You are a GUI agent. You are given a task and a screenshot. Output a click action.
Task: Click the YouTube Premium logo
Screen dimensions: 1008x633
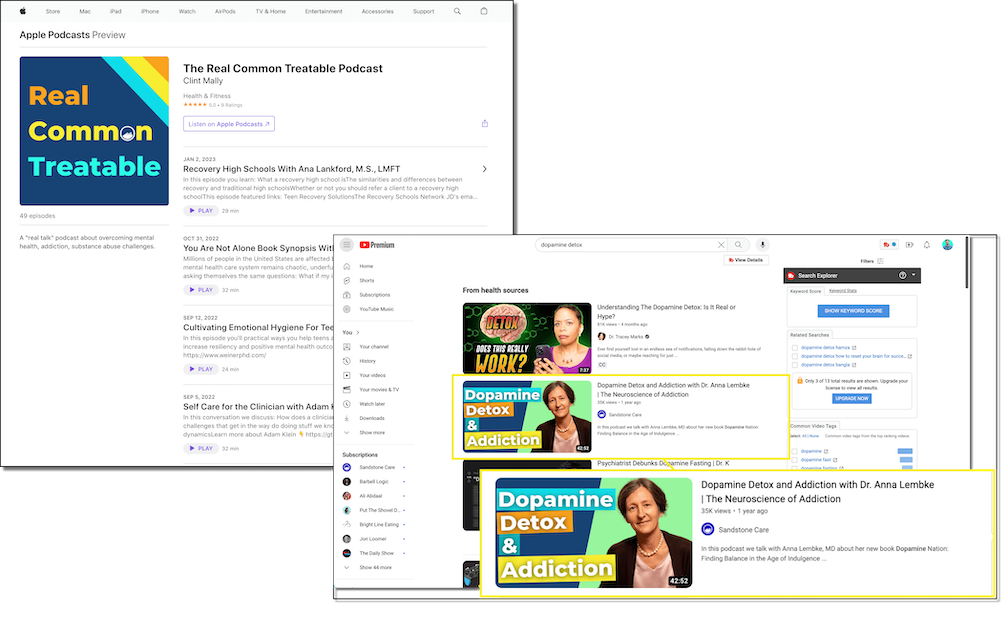377,245
